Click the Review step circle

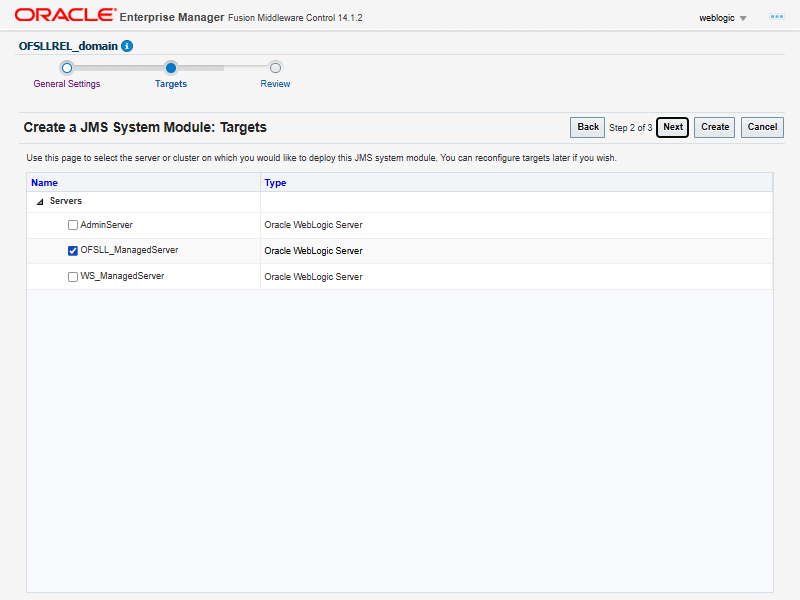(x=276, y=67)
